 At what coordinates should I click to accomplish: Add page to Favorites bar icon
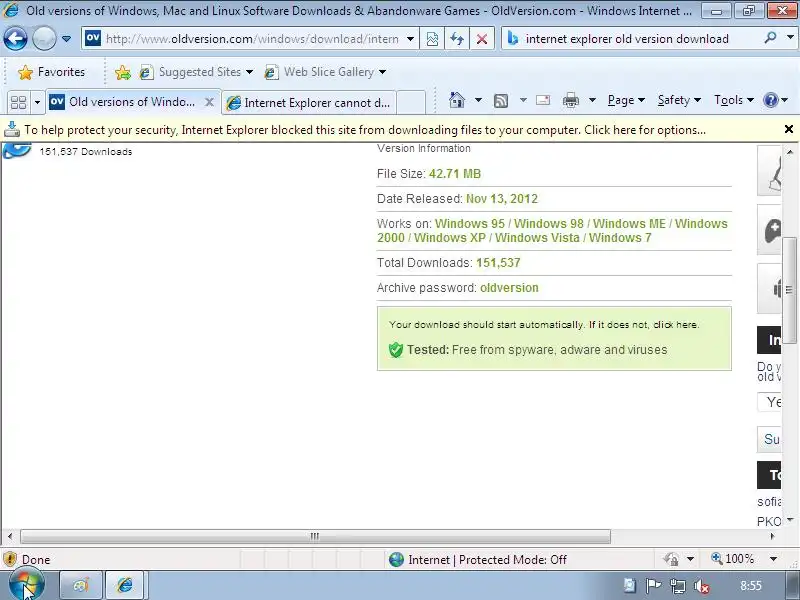[122, 72]
